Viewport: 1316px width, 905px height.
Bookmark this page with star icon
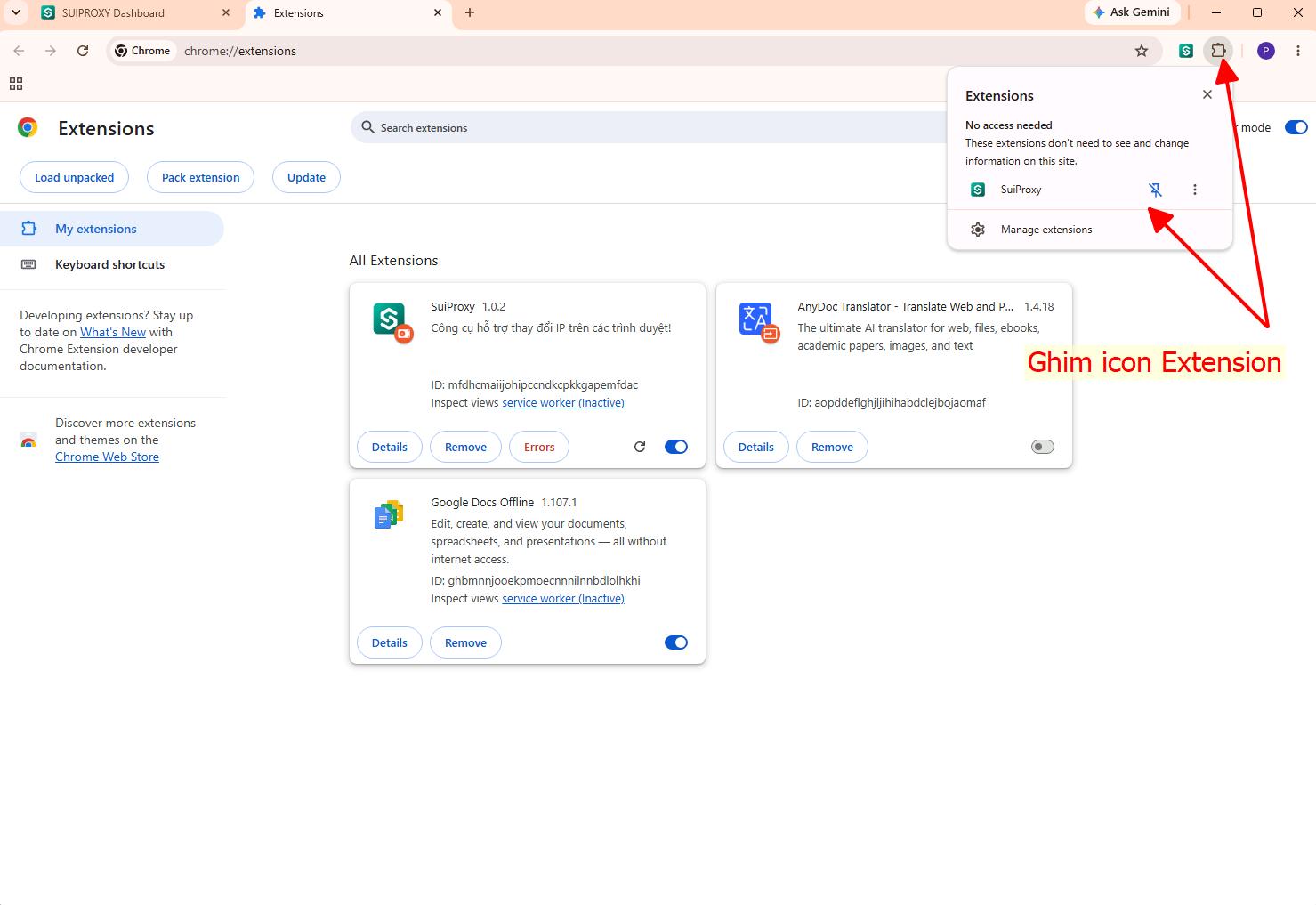click(x=1142, y=51)
